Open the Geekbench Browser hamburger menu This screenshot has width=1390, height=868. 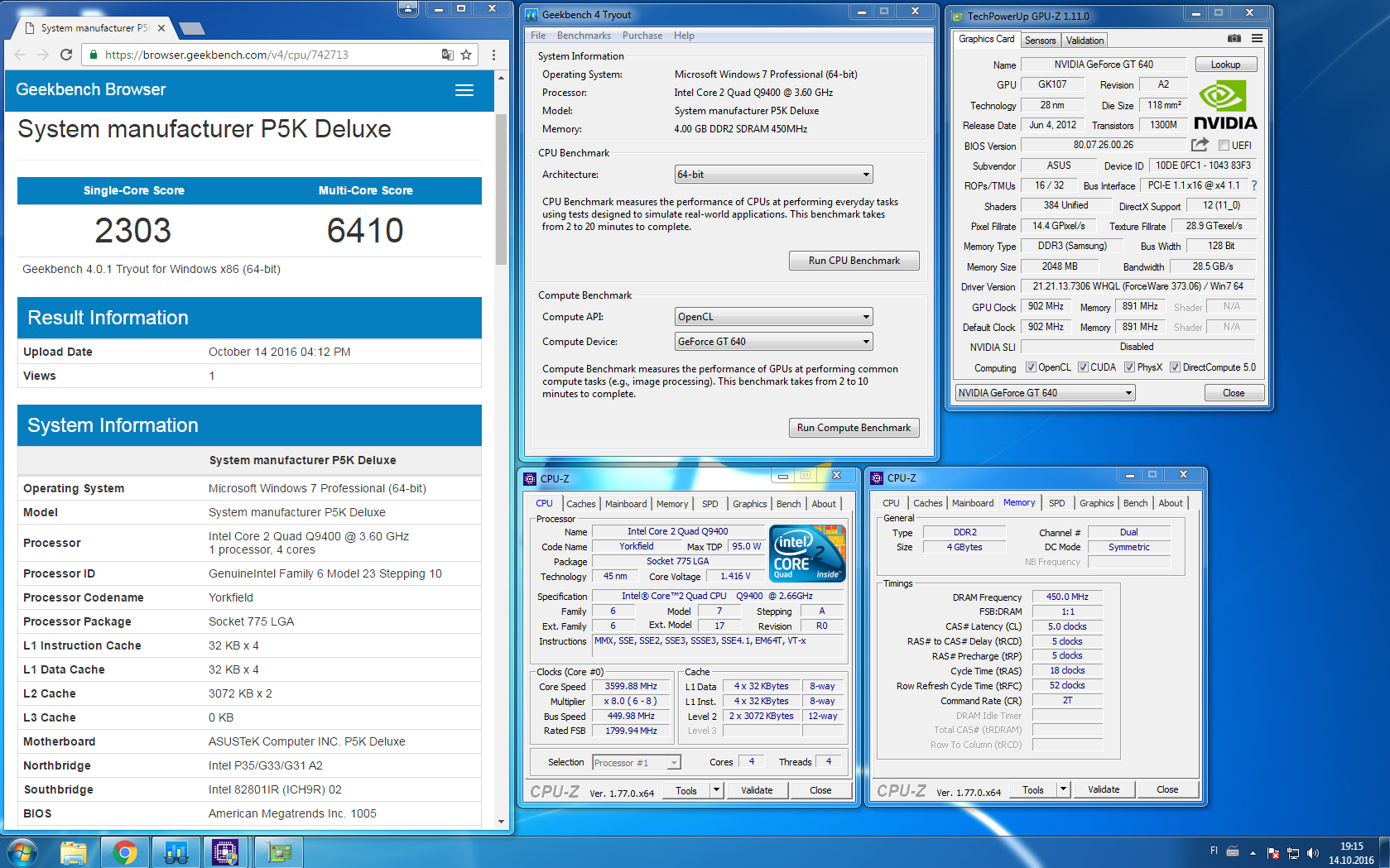tap(464, 90)
